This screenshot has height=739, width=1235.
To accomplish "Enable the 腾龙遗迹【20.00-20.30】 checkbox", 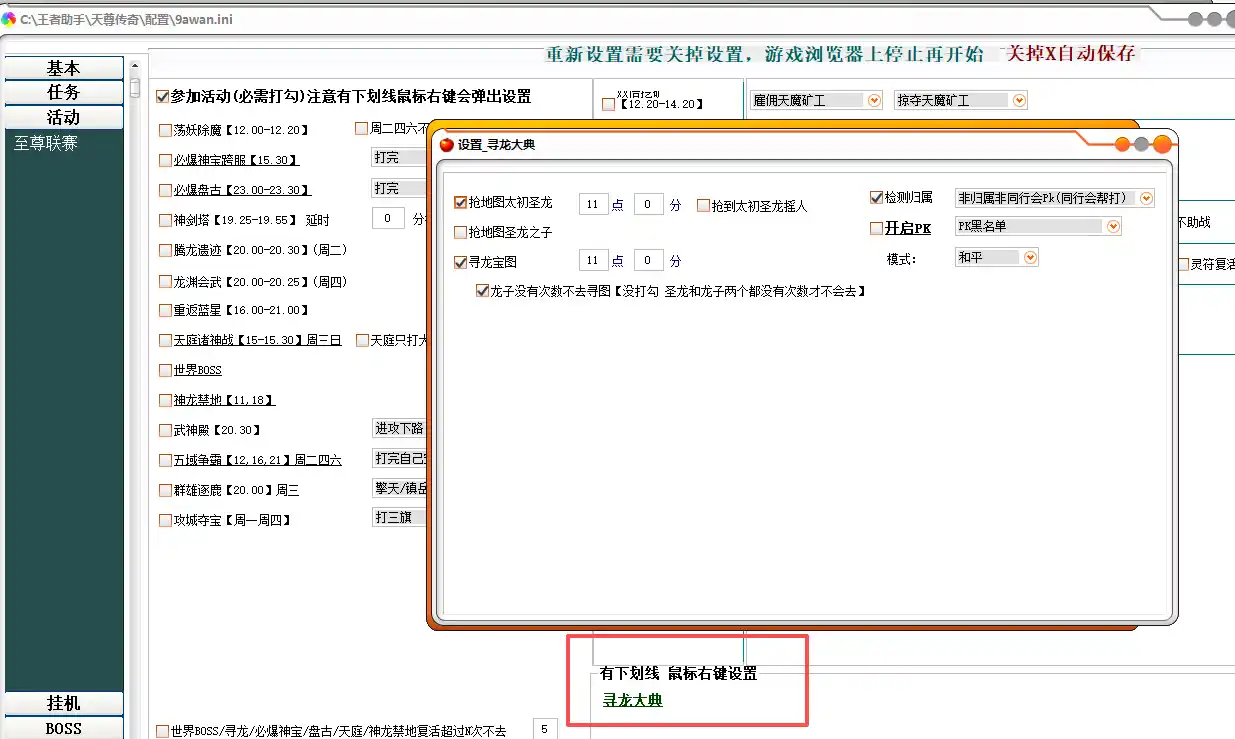I will pyautogui.click(x=165, y=250).
